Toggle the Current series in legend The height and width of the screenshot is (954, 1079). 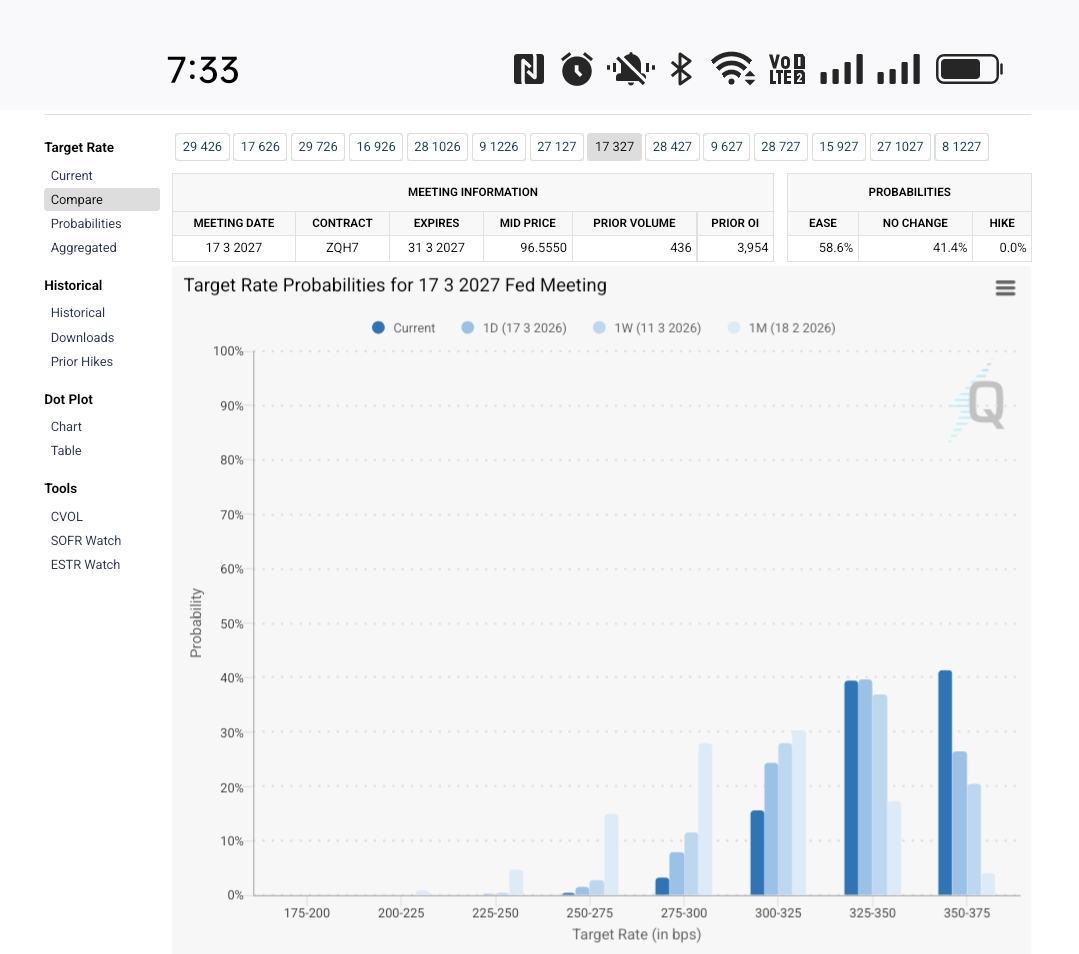[404, 328]
